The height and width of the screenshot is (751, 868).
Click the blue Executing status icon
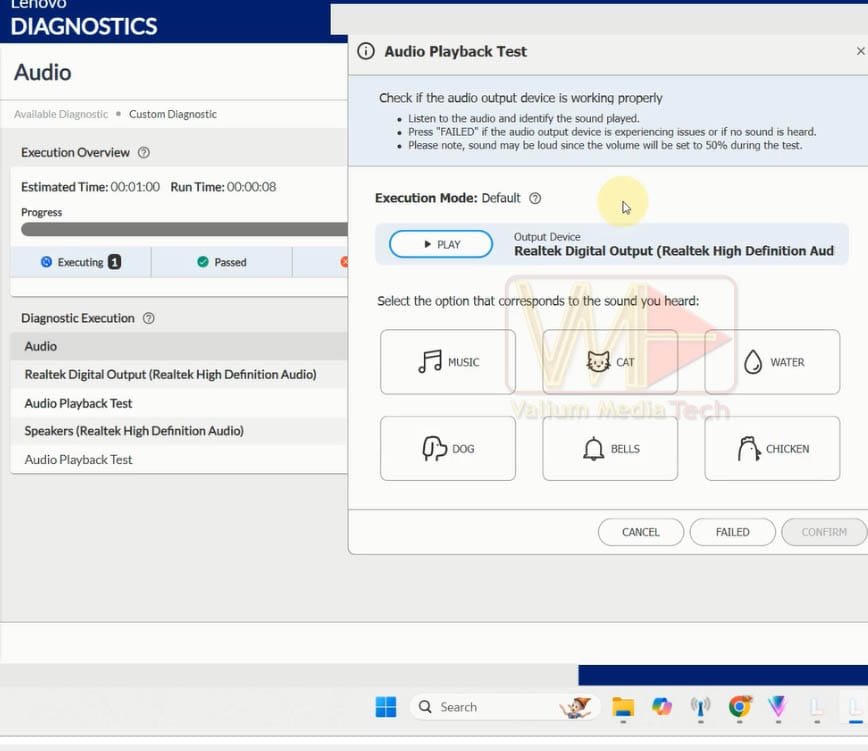[x=46, y=262]
